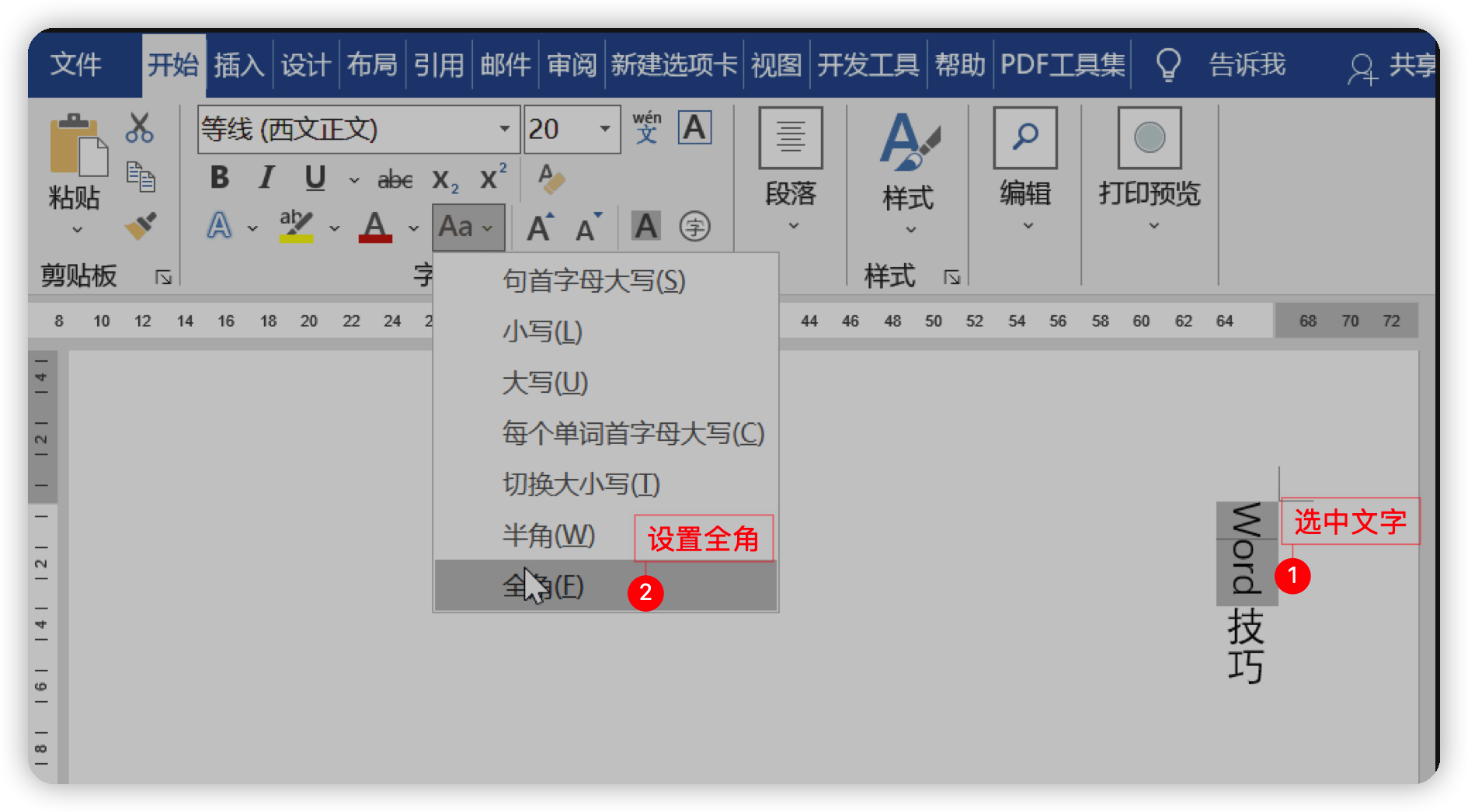This screenshot has width=1468, height=812.
Task: Clear all formatting with eraser icon
Action: click(551, 179)
